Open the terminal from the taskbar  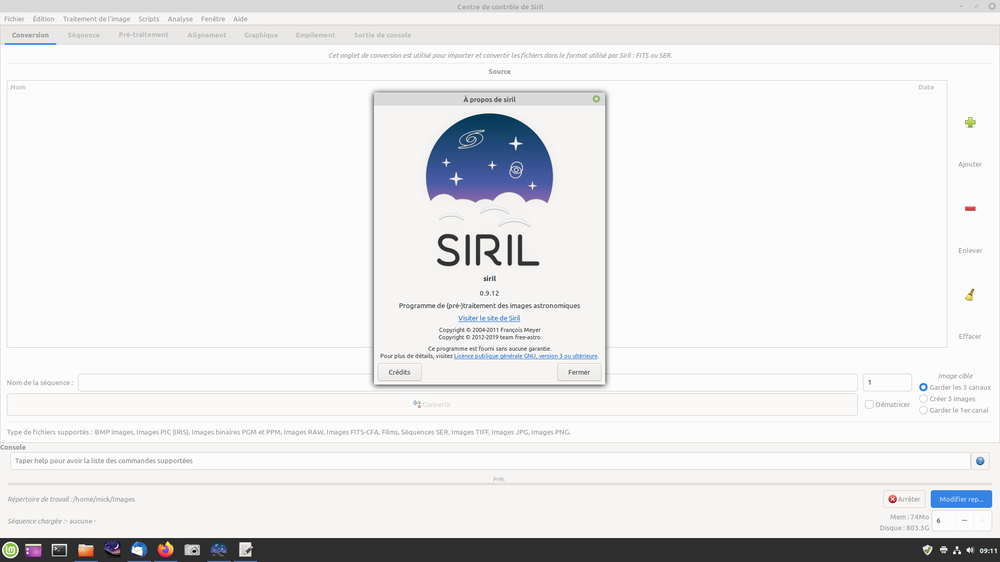(x=59, y=549)
